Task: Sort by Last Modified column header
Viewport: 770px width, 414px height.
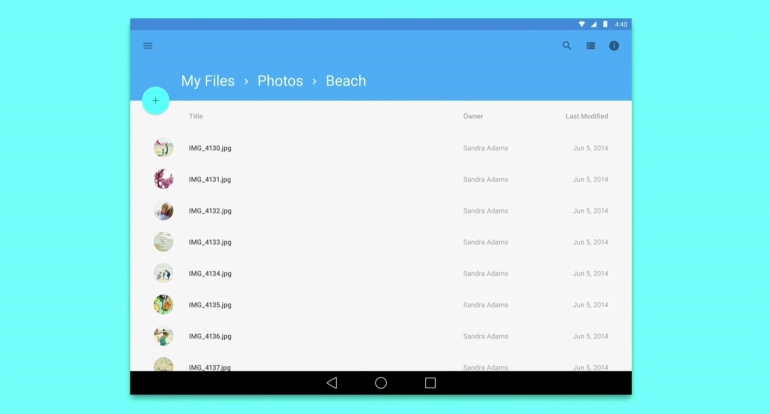Action: pyautogui.click(x=586, y=116)
